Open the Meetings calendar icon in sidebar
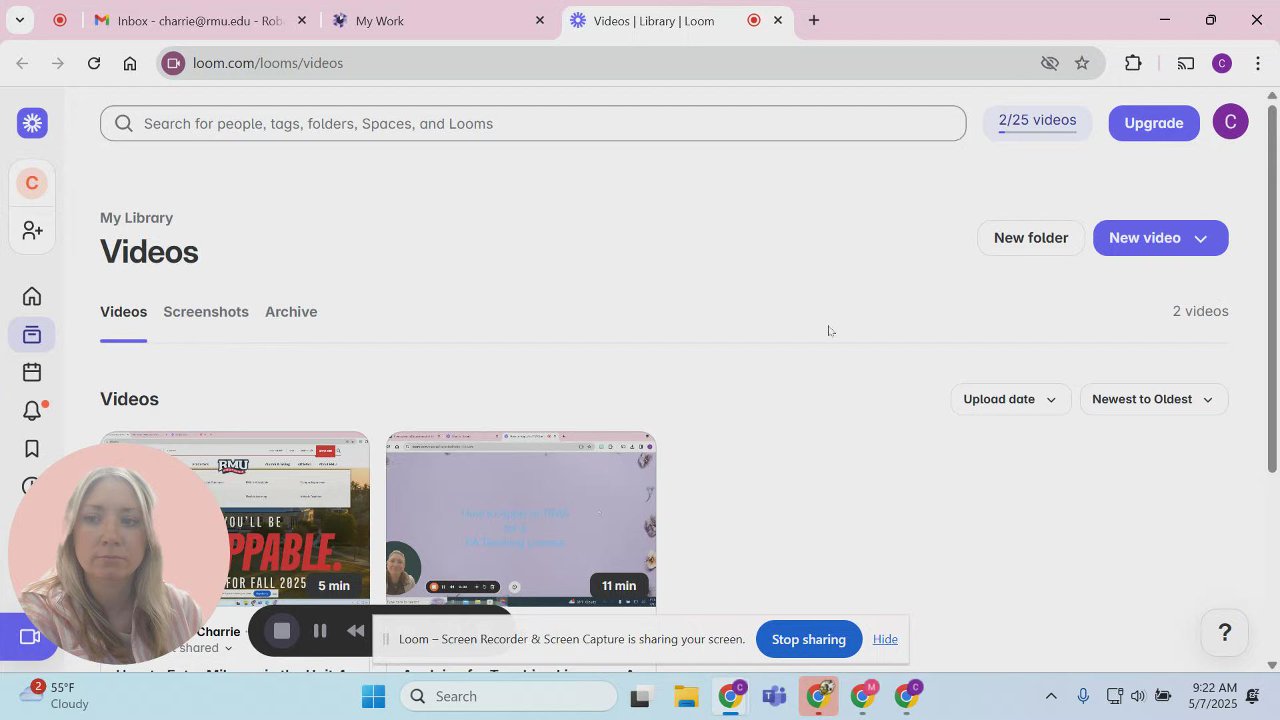This screenshot has width=1280, height=720. click(32, 372)
